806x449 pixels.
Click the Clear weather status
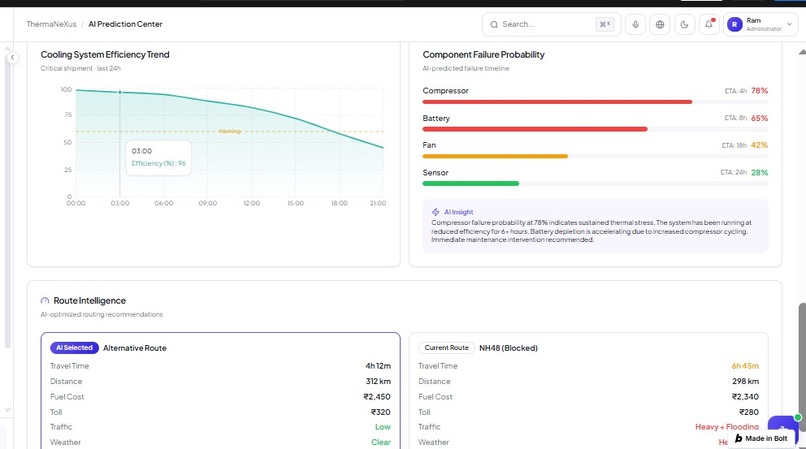pyautogui.click(x=381, y=442)
